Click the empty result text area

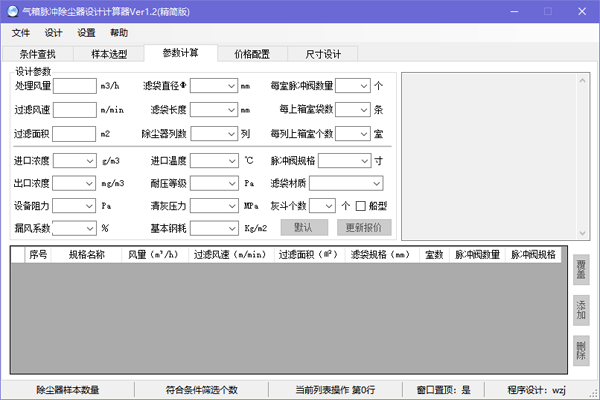click(489, 157)
